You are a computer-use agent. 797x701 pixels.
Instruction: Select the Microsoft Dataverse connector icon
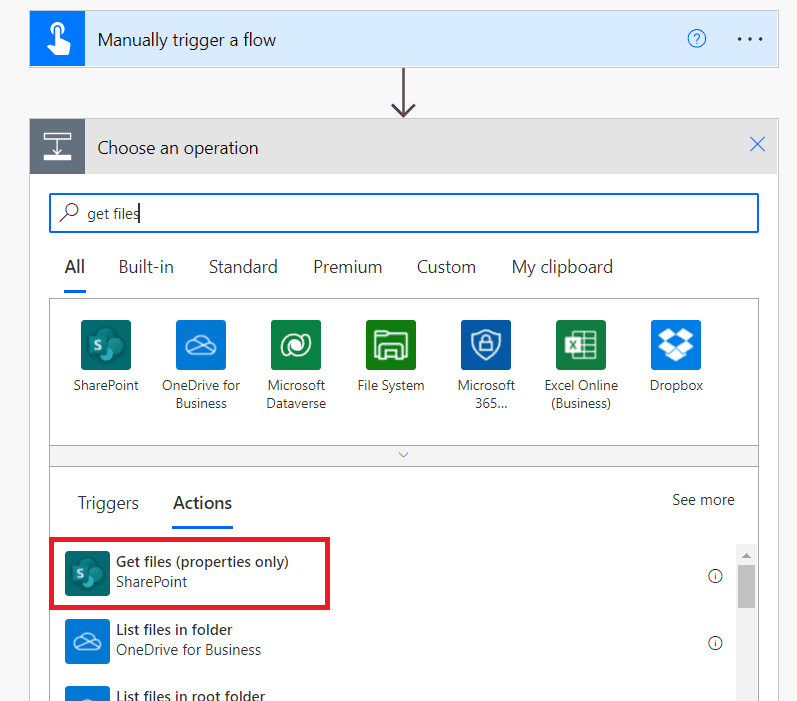click(x=296, y=345)
